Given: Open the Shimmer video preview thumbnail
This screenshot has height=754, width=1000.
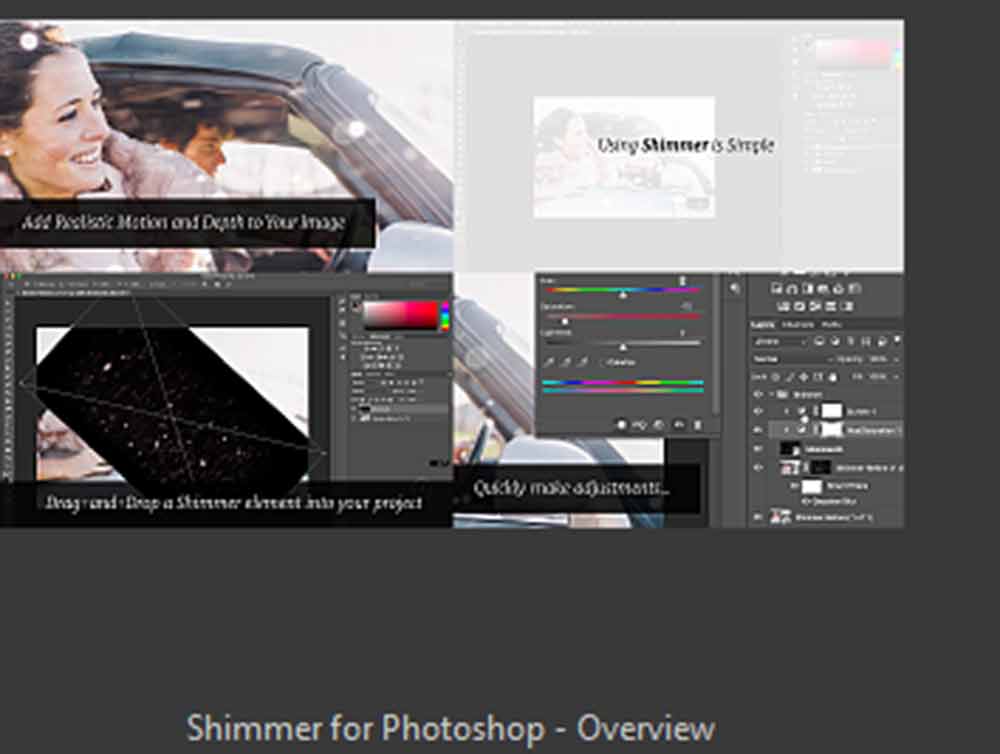Looking at the screenshot, I should pyautogui.click(x=452, y=273).
